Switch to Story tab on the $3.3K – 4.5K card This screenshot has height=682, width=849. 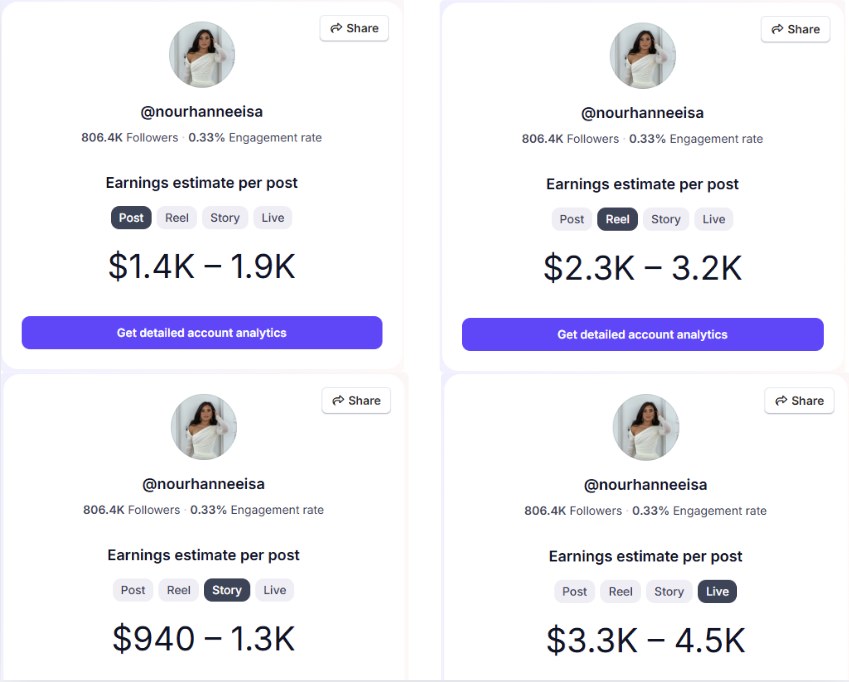(x=669, y=592)
